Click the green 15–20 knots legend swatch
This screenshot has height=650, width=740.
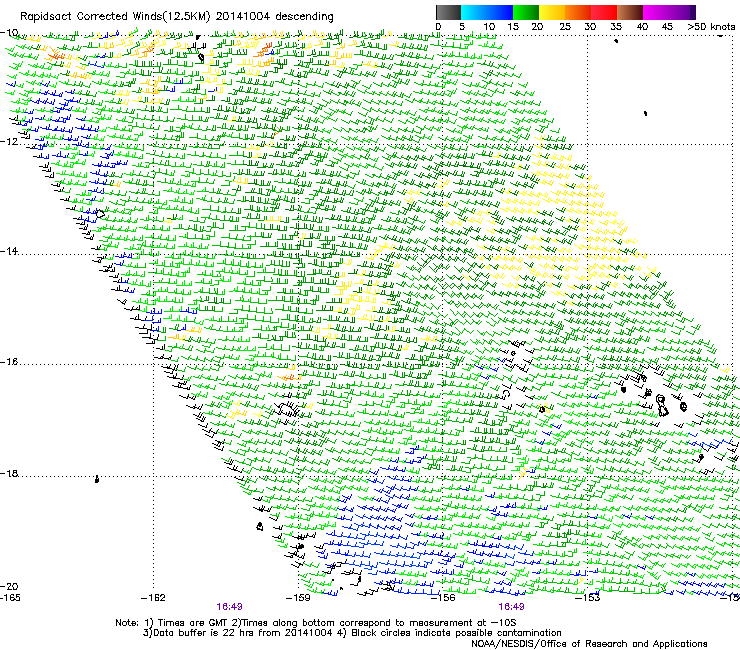526,12
